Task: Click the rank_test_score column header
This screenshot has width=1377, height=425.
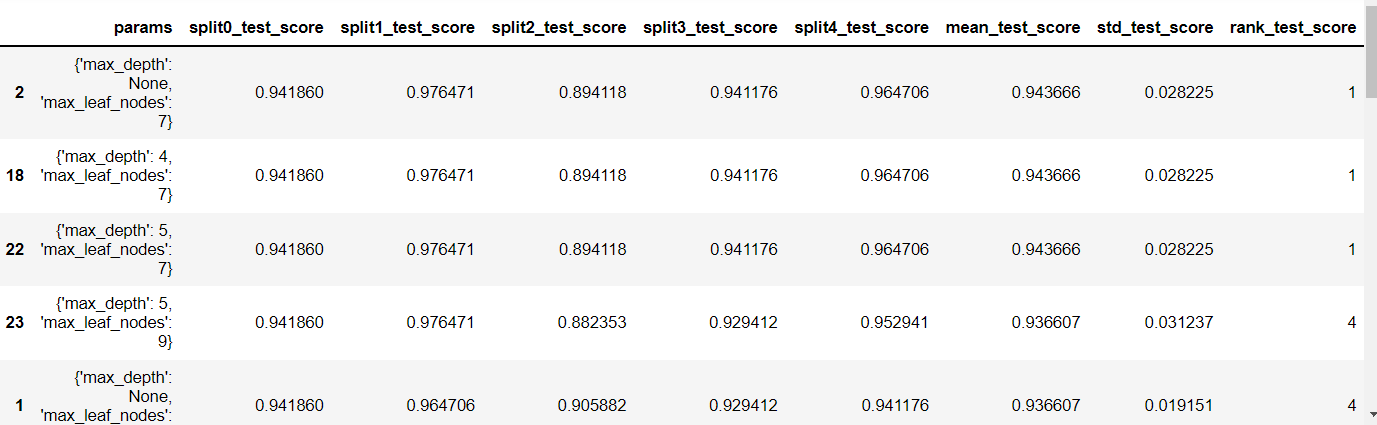Action: pyautogui.click(x=1293, y=27)
